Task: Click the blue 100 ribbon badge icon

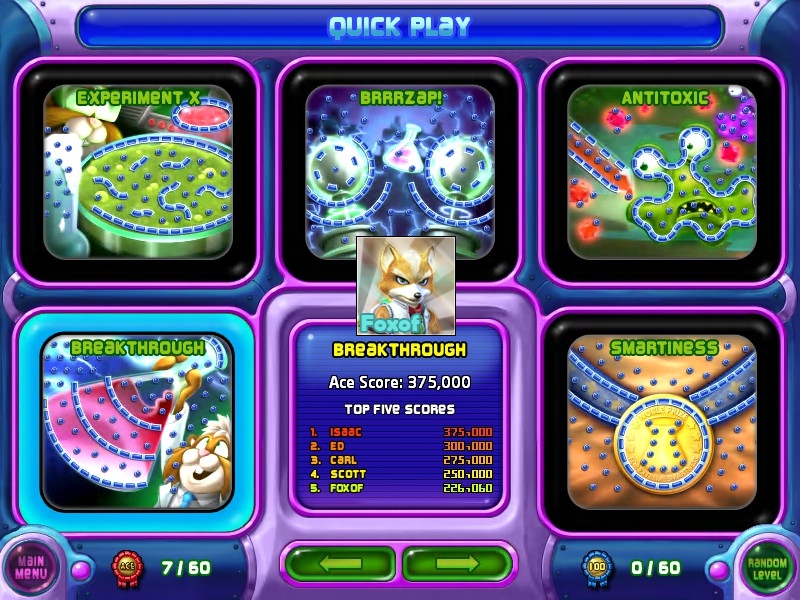Action: click(x=597, y=568)
